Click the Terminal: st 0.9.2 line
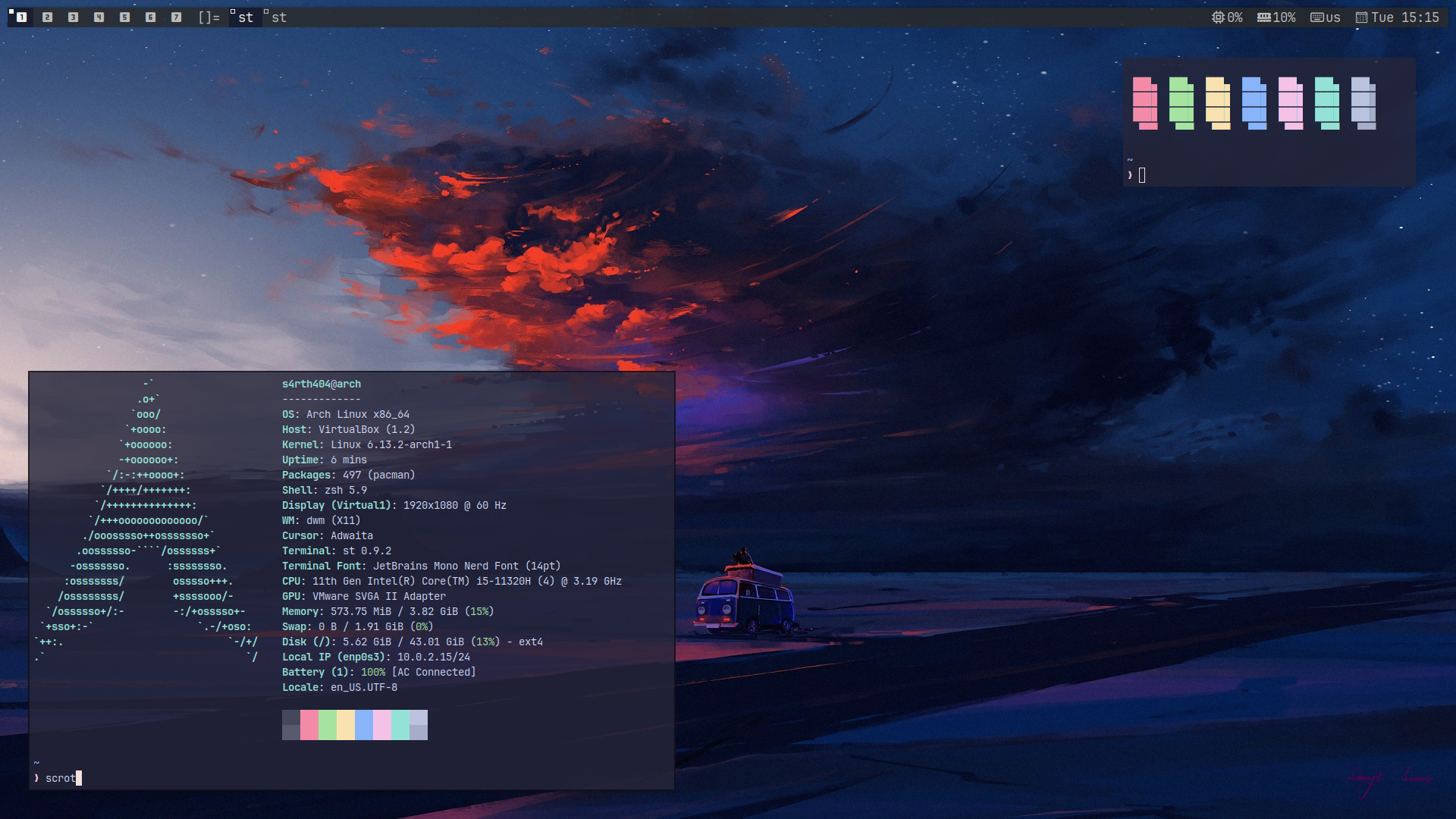Image resolution: width=1456 pixels, height=819 pixels. tap(337, 551)
